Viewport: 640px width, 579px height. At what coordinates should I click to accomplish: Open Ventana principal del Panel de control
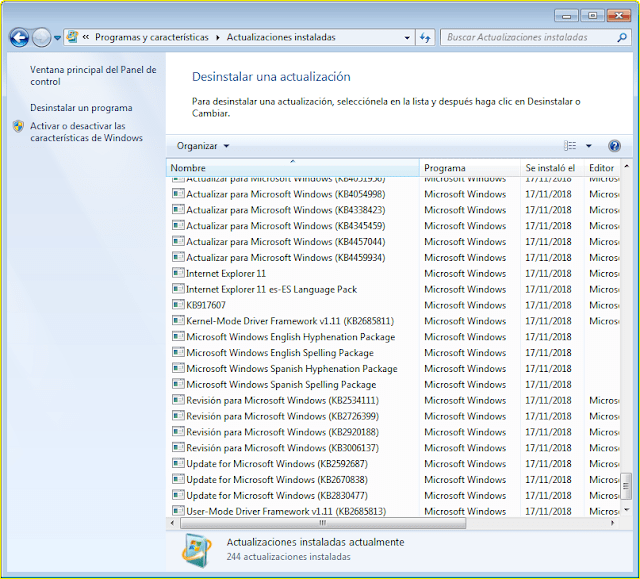coord(93,75)
